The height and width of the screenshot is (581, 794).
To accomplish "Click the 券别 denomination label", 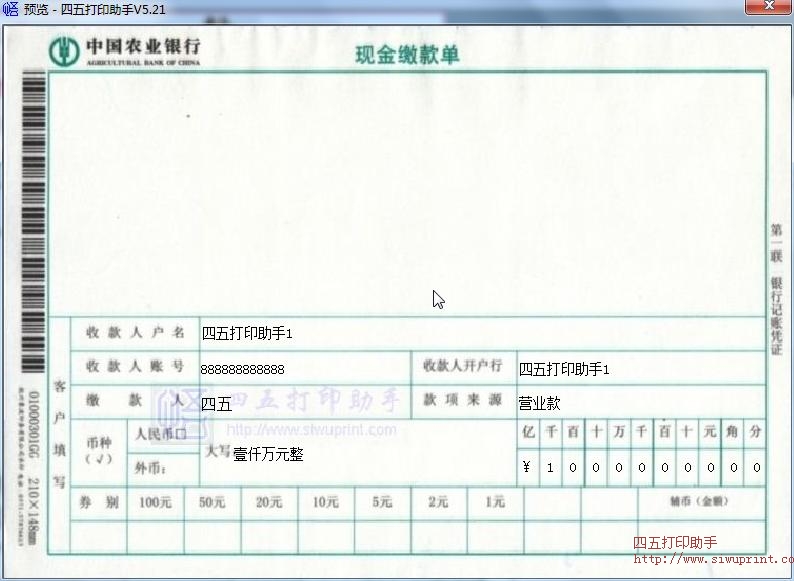I will tap(99, 502).
